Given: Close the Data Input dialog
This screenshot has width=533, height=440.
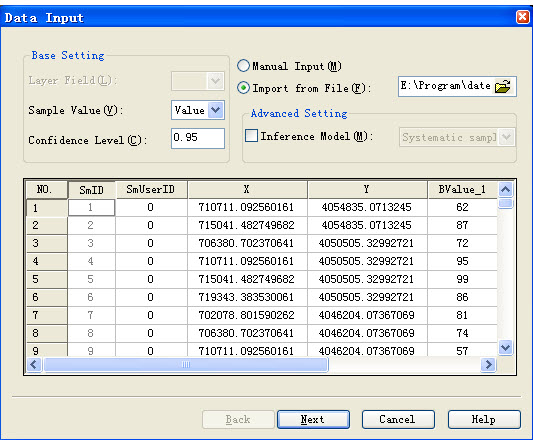Looking at the screenshot, I should [x=523, y=16].
